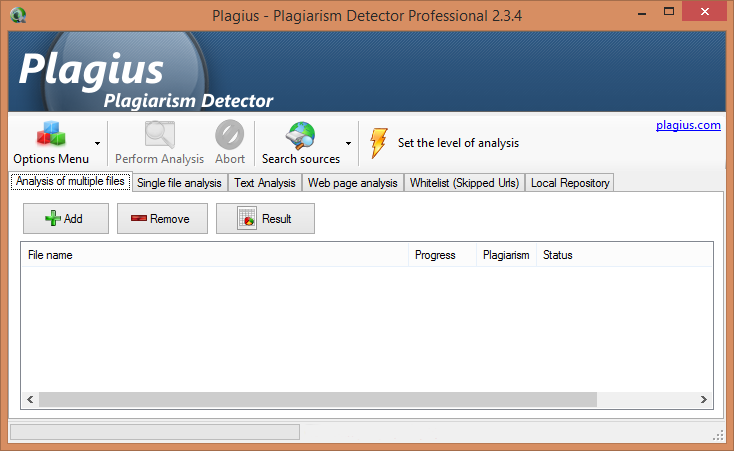Click the bottom status progress bar
The width and height of the screenshot is (734, 451).
pos(155,432)
